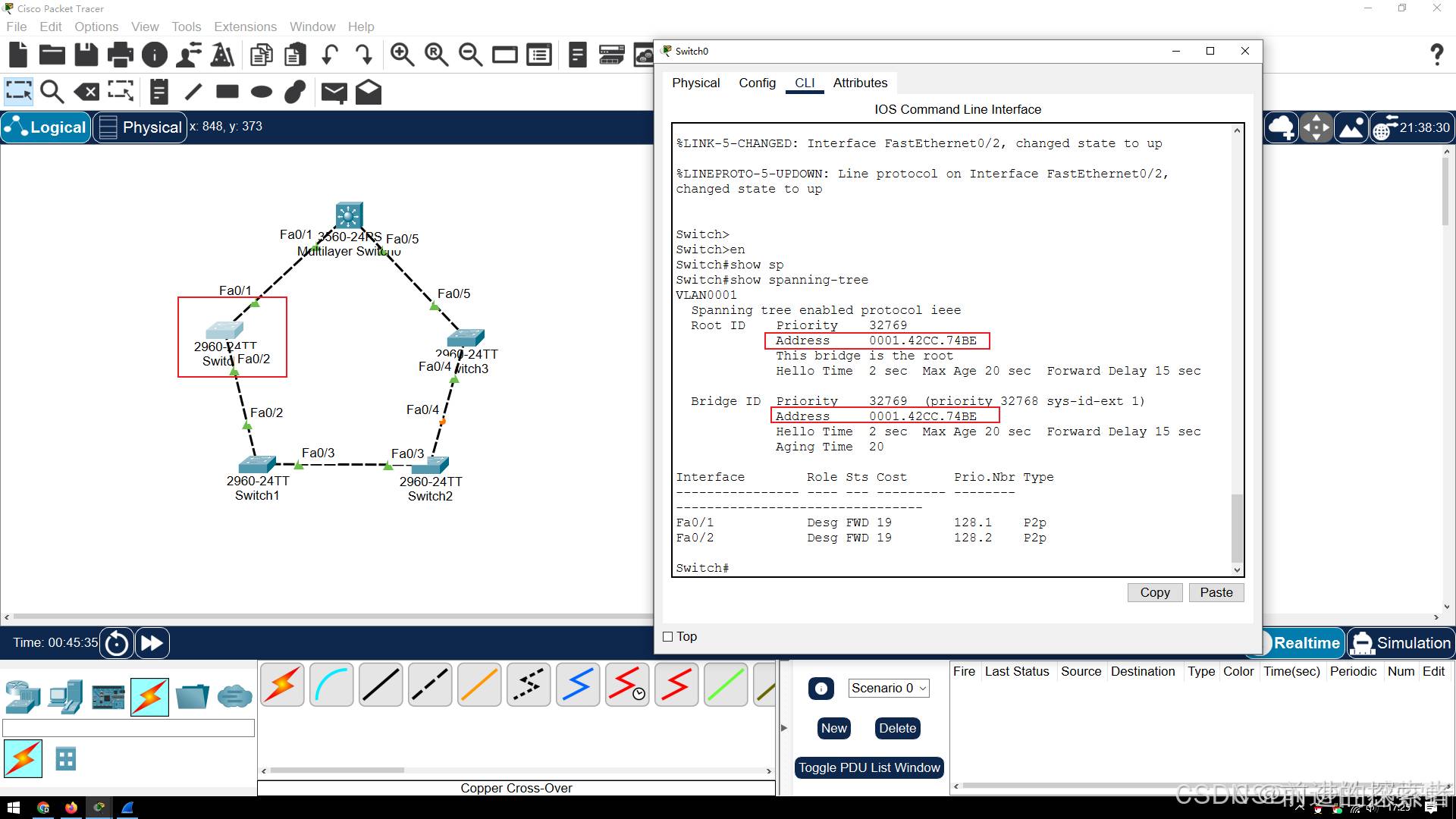Select the Phone cable connection
The image size is (1456, 819).
529,685
